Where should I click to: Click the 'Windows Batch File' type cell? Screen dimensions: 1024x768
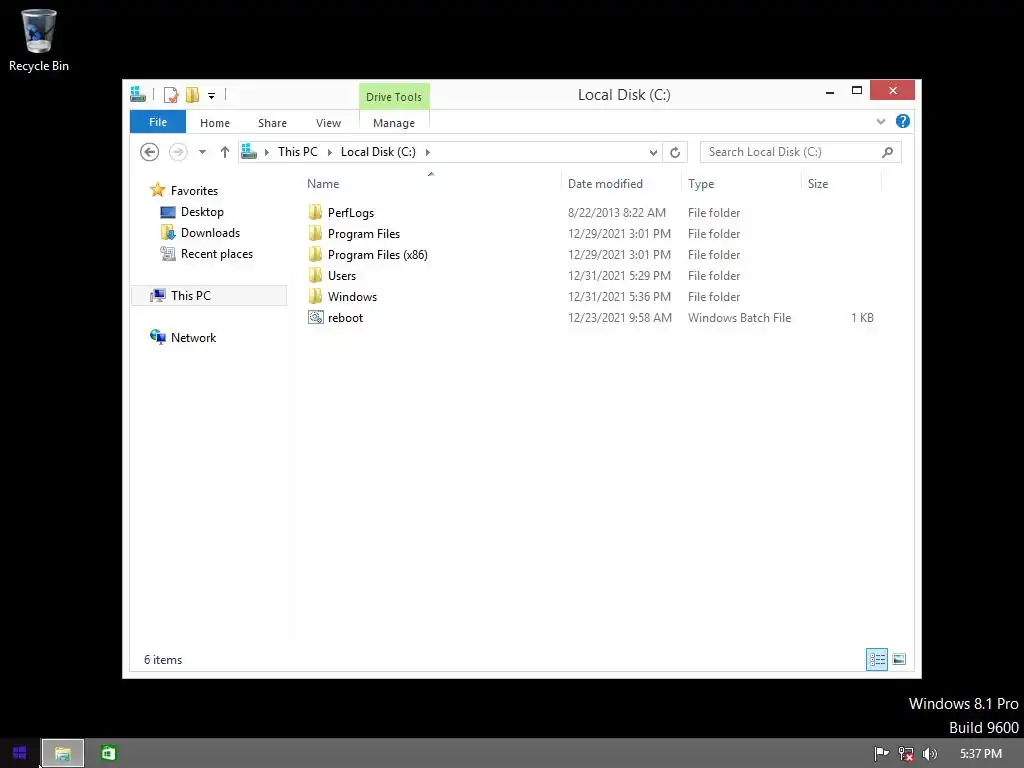pos(739,318)
